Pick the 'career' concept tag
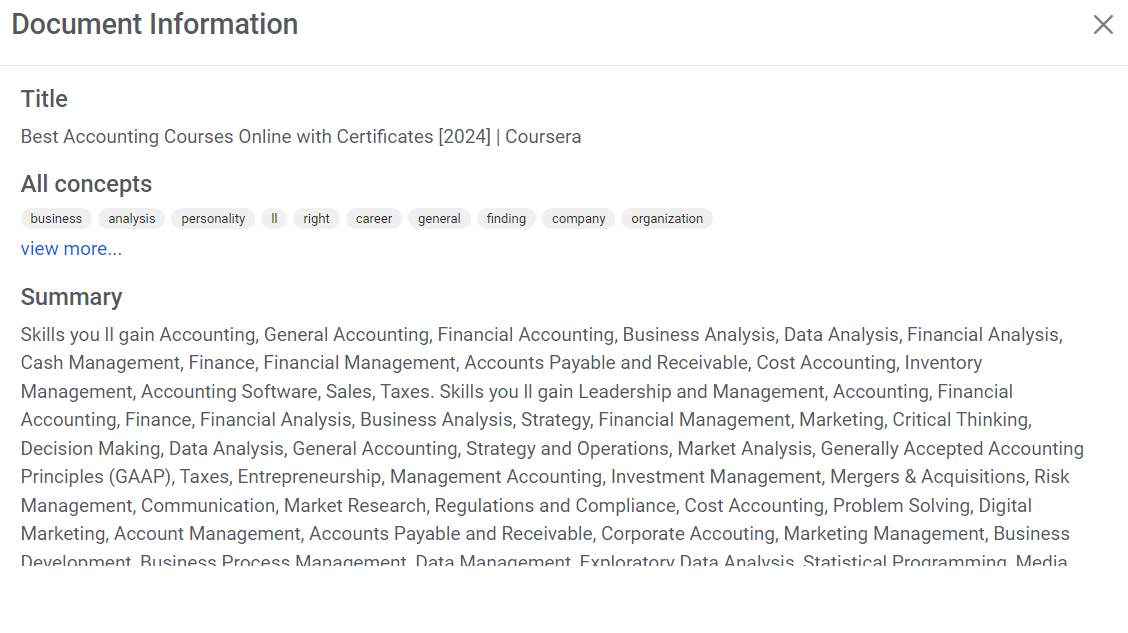Image resolution: width=1128 pixels, height=633 pixels. [x=374, y=219]
